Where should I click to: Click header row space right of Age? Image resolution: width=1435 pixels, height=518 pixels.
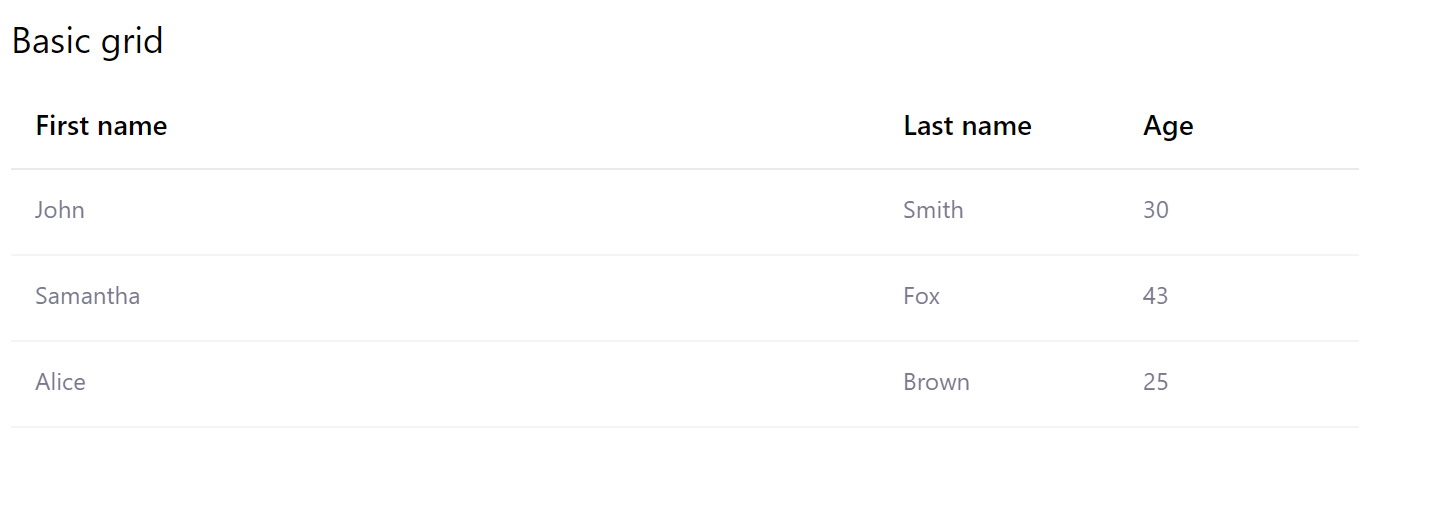coord(1280,126)
